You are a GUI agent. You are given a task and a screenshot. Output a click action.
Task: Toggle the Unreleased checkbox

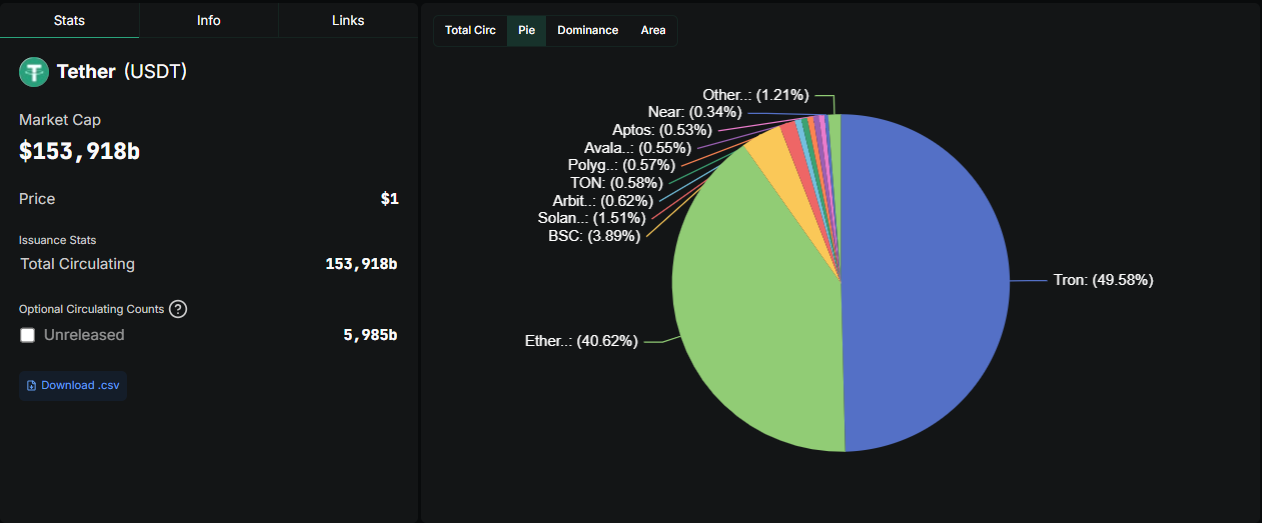[x=28, y=335]
